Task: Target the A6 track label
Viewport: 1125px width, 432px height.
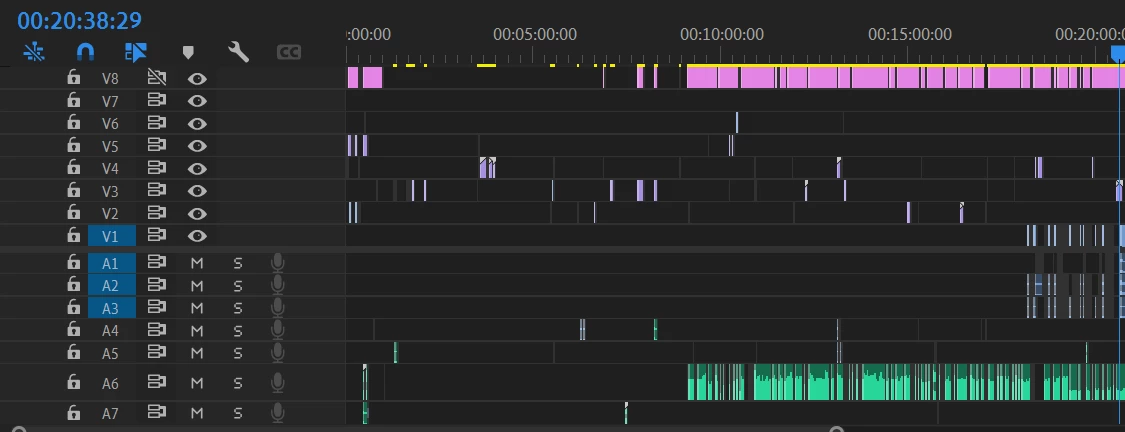Action: coord(110,383)
